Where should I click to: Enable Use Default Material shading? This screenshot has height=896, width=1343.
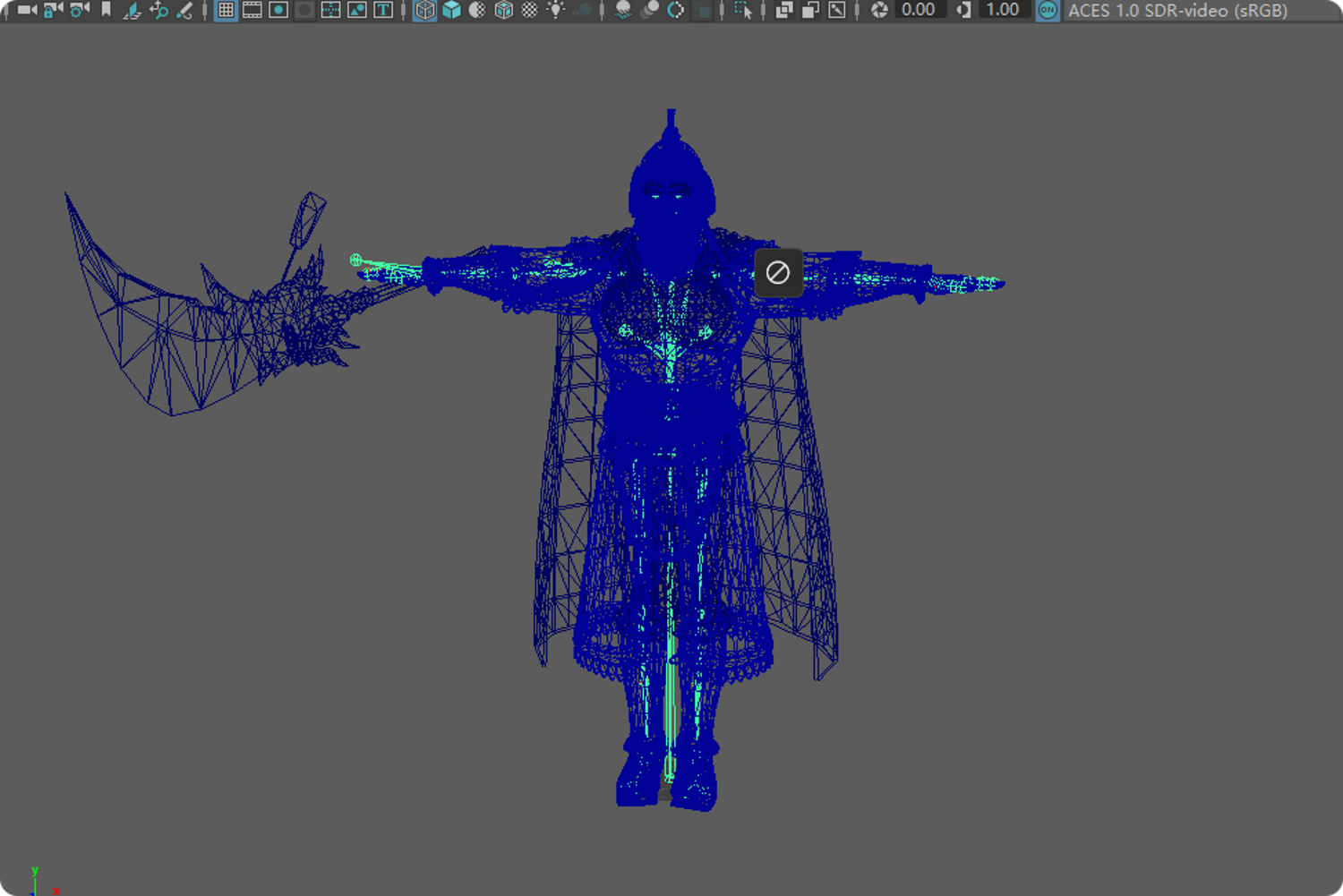click(x=477, y=10)
